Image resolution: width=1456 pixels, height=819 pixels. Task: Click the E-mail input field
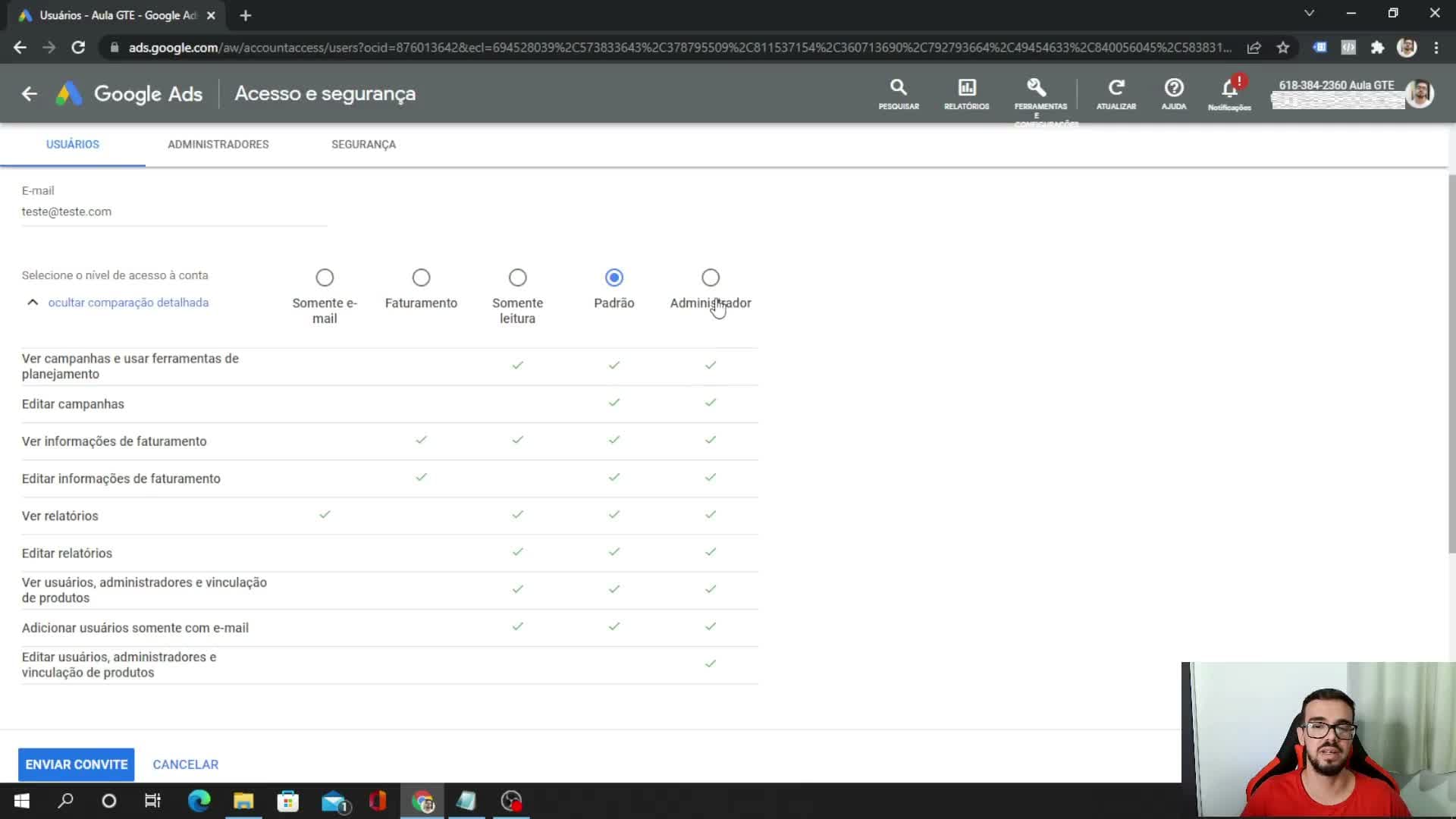coord(174,212)
